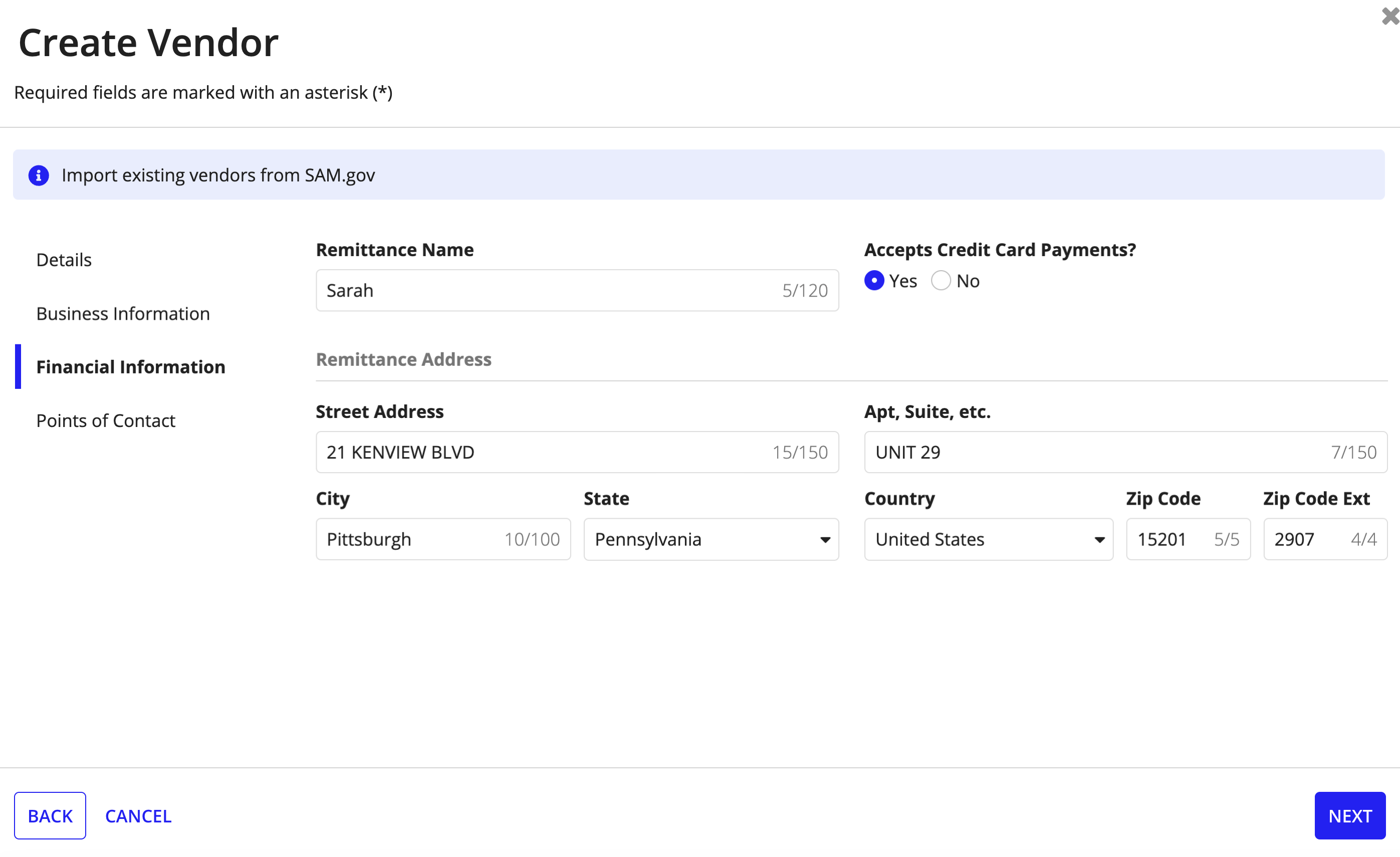Open the Financial Information section
This screenshot has width=1400, height=857.
coord(131,367)
